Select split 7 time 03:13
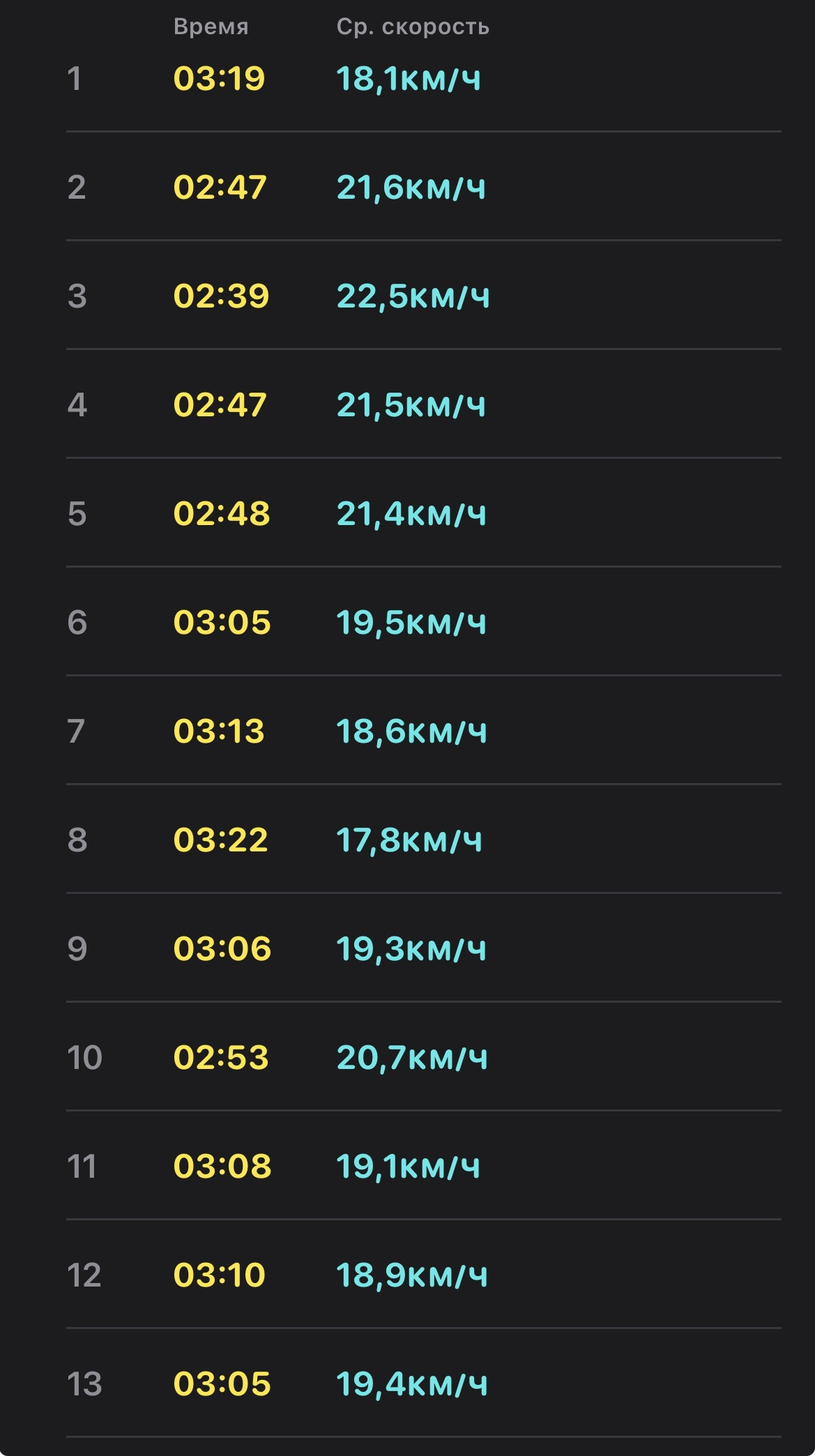Viewport: 815px width, 1456px height. [x=219, y=731]
